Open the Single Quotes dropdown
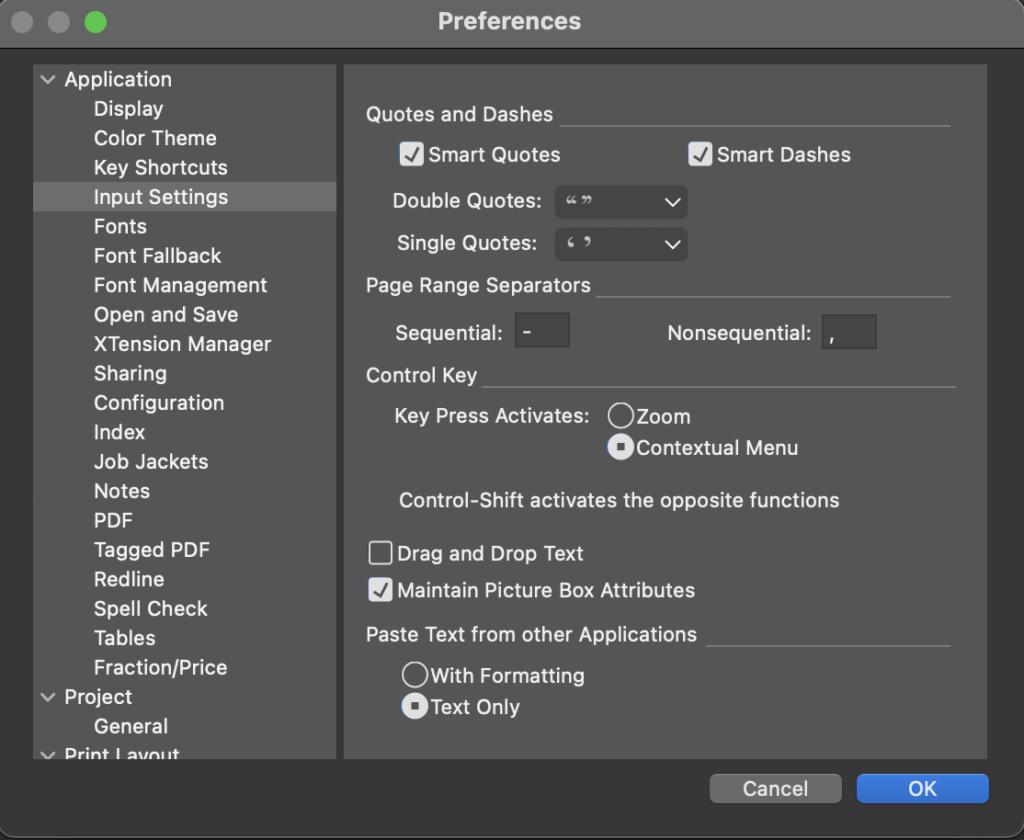 [621, 243]
